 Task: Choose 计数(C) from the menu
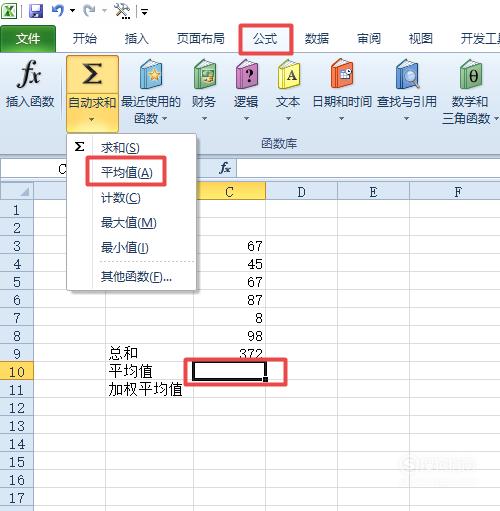tap(131, 198)
